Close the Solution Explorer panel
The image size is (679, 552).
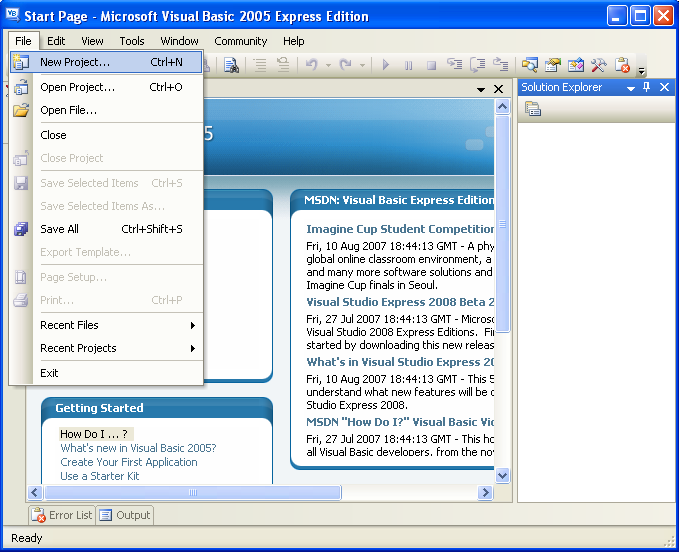pos(665,87)
